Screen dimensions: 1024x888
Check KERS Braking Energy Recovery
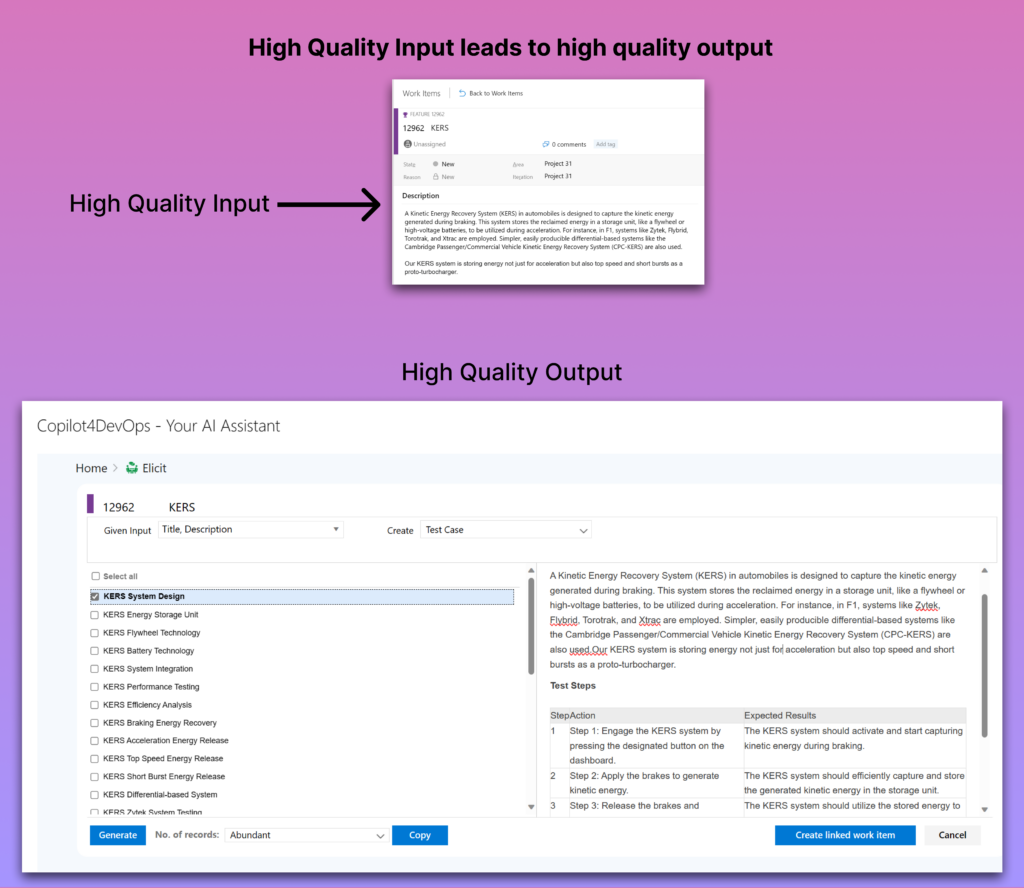point(95,723)
